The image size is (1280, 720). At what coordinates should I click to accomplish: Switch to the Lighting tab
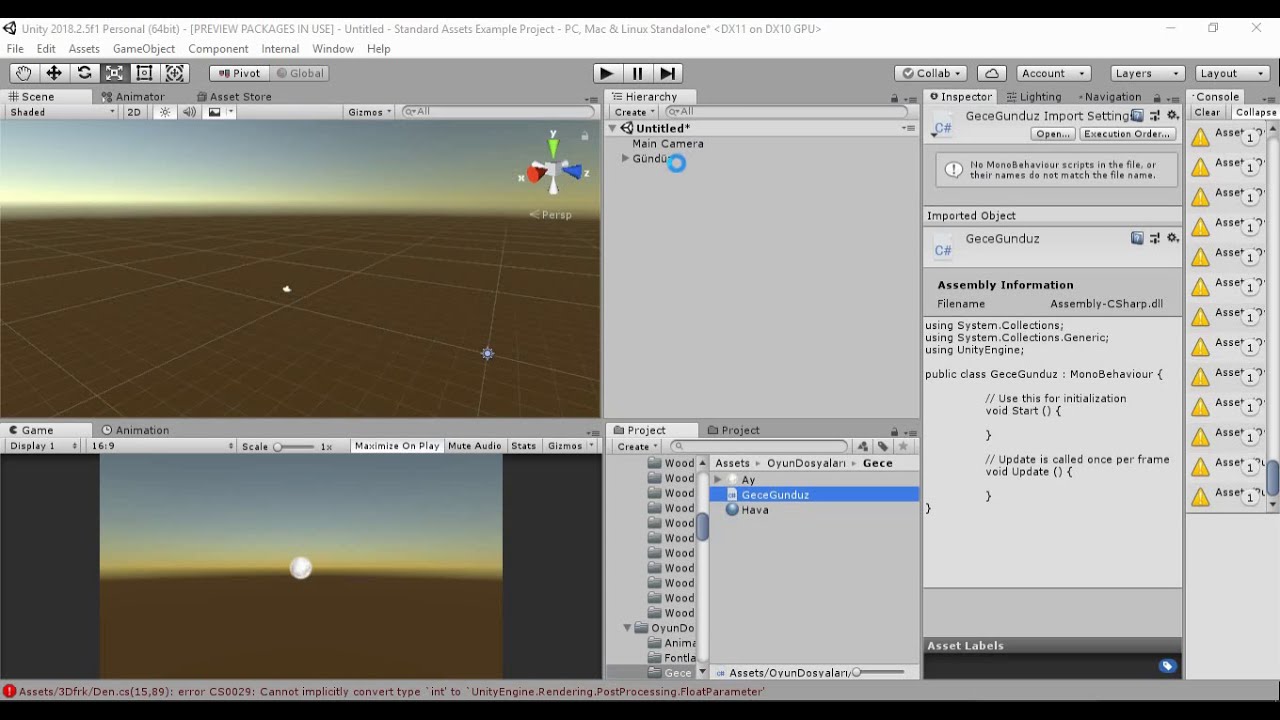point(1034,97)
